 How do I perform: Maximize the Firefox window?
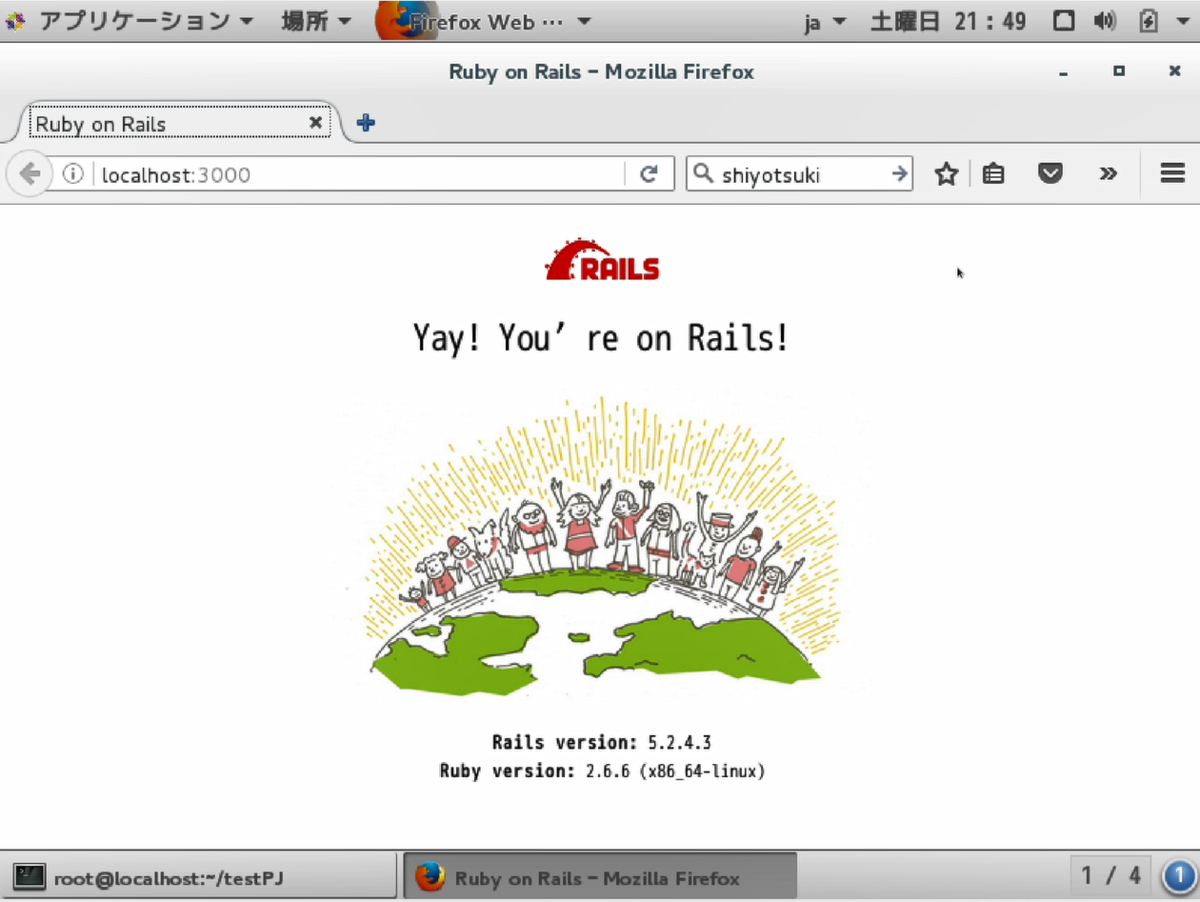pos(1119,71)
